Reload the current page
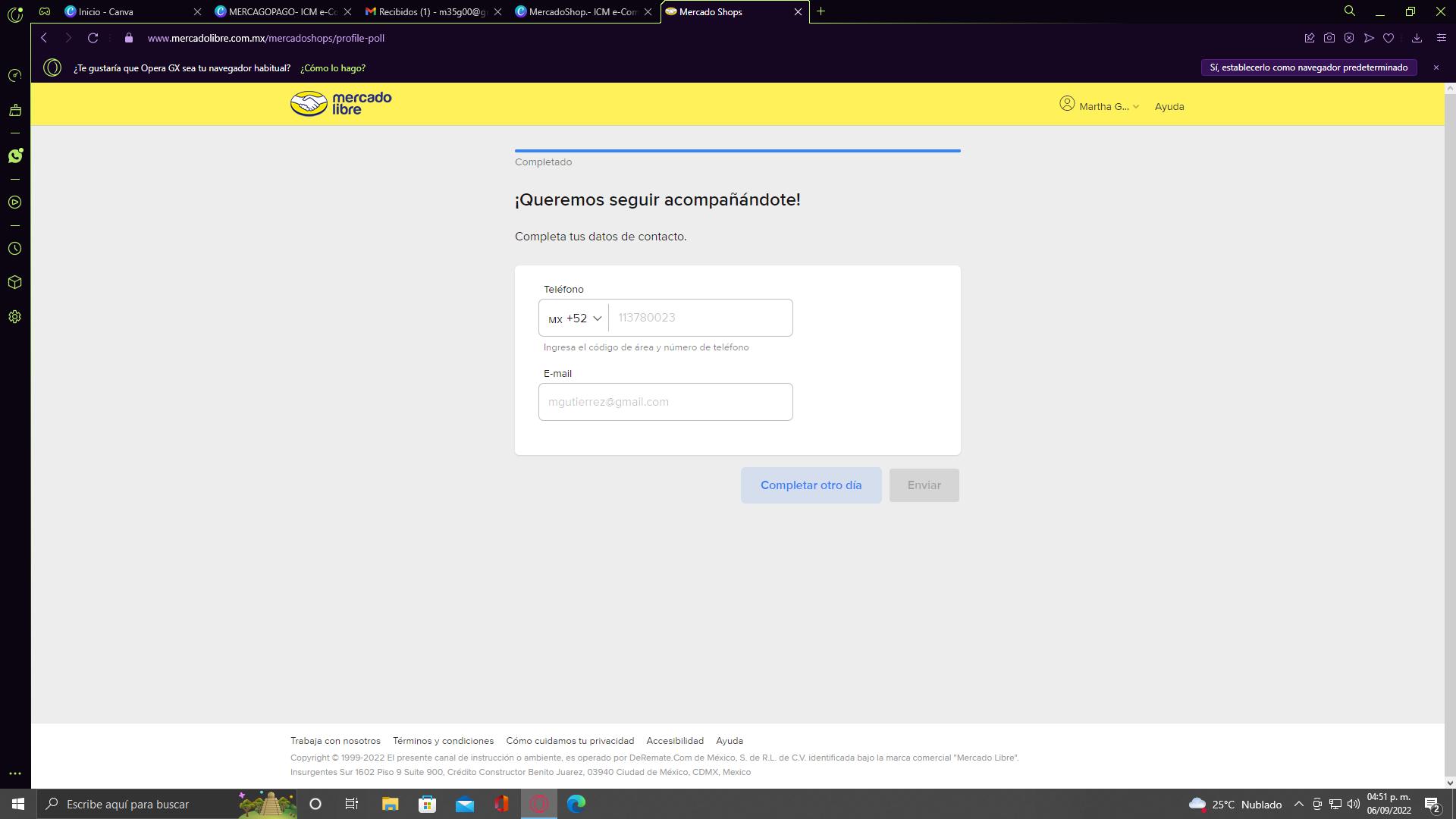This screenshot has width=1456, height=819. pyautogui.click(x=93, y=38)
